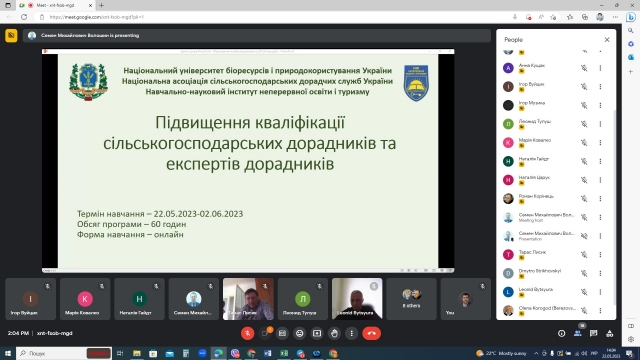Screen dimensions: 640x360
Task: Toggle the microphone mute button
Action: [x=247, y=333]
